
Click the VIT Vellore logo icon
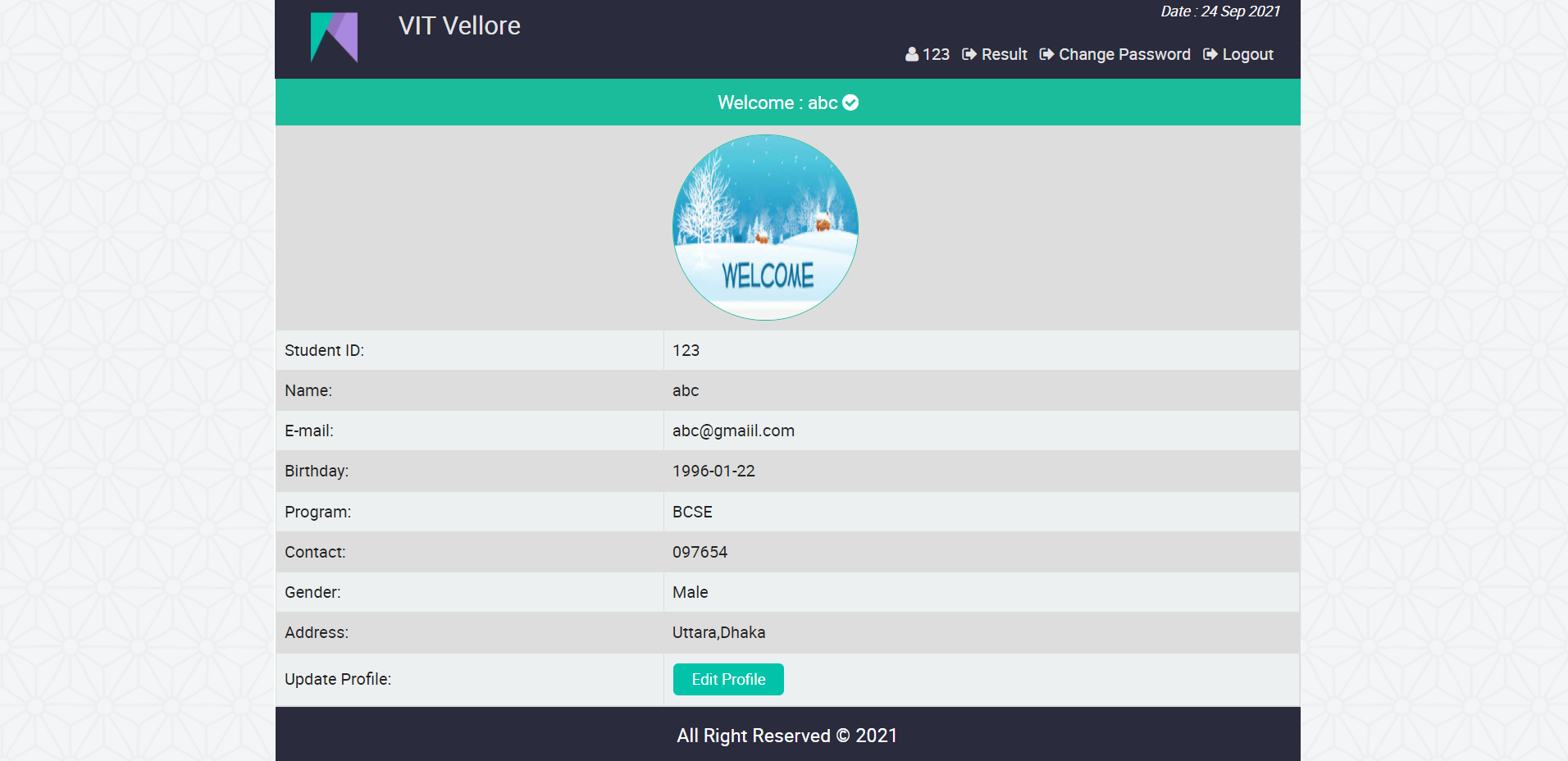[x=334, y=37]
